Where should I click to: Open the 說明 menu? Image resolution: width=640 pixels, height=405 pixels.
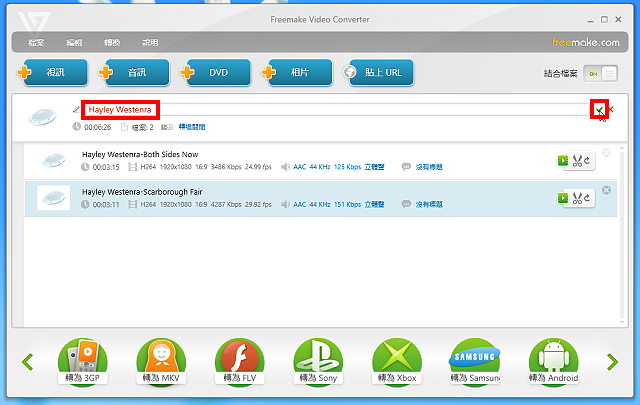coord(150,42)
